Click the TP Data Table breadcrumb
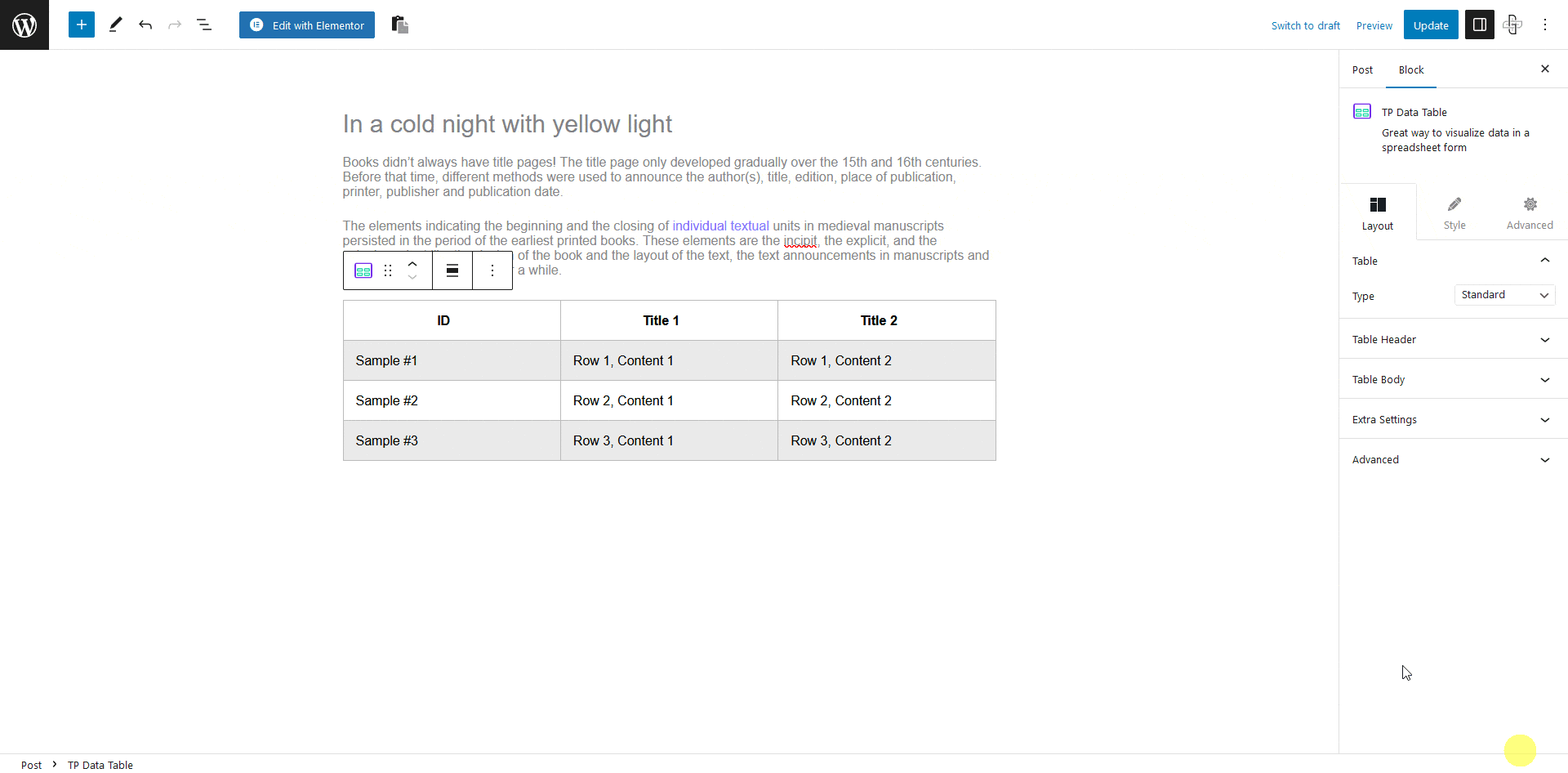Viewport: 1568px width, 773px height. click(x=100, y=765)
